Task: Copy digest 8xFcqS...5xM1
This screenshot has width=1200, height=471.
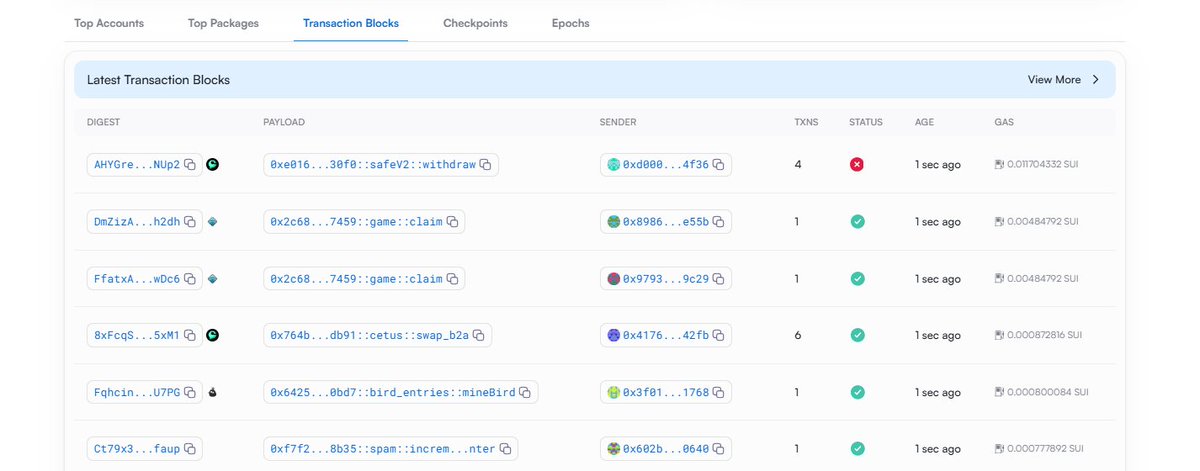Action: pyautogui.click(x=190, y=335)
